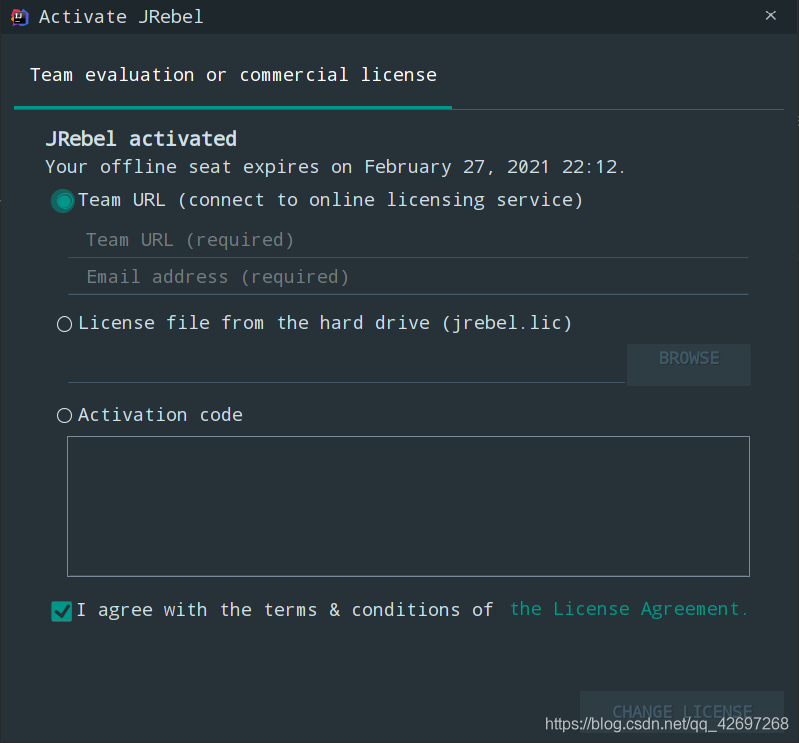Click the CHANGE LICENSE button
The height and width of the screenshot is (743, 799).
click(682, 712)
